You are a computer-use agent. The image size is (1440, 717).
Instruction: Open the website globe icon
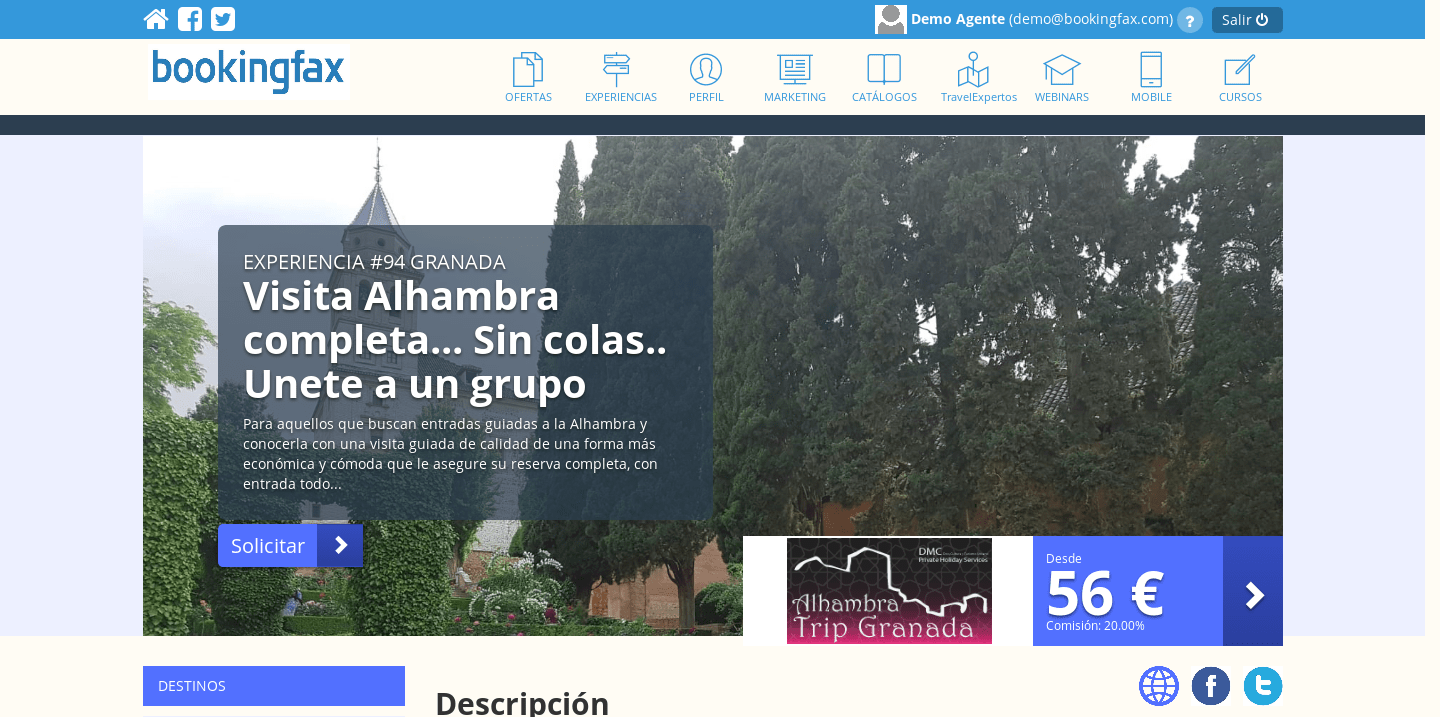coord(1159,686)
